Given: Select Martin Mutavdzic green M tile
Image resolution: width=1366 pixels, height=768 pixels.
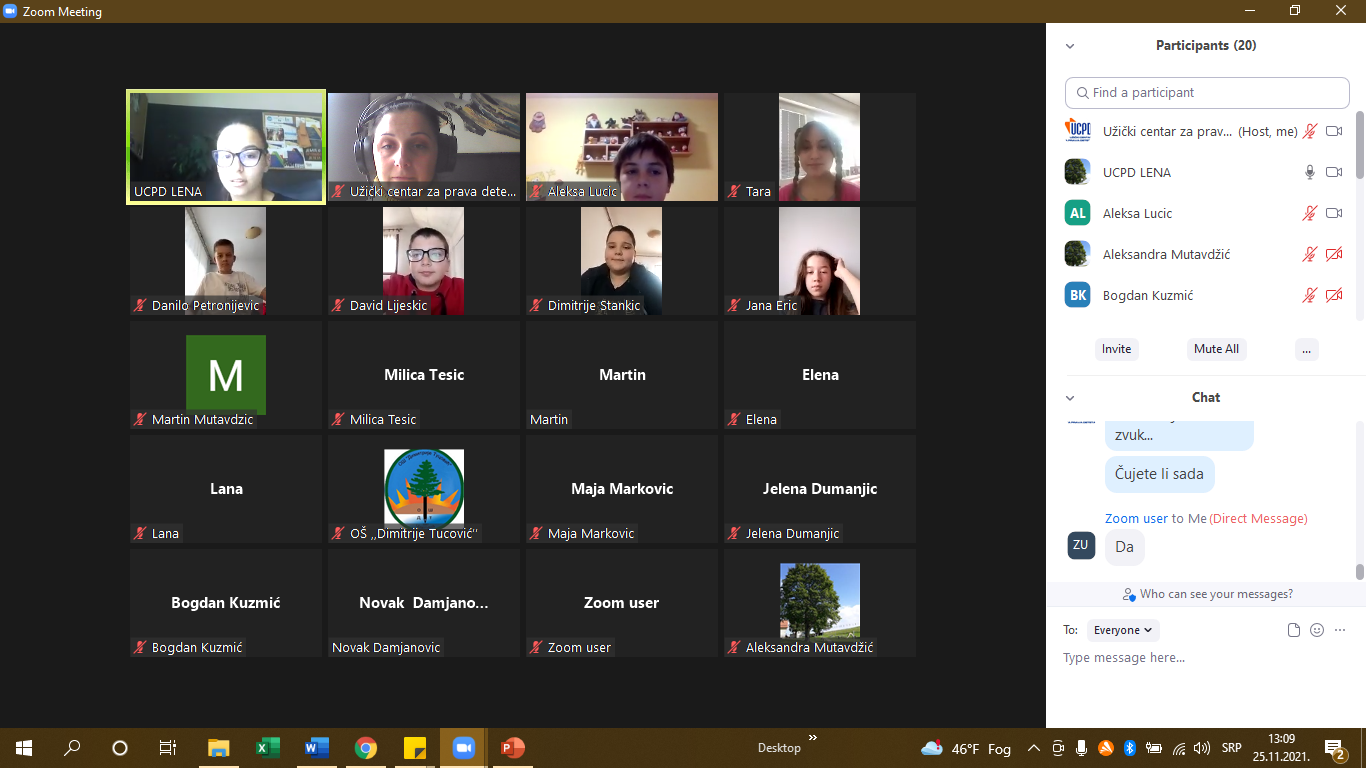Looking at the screenshot, I should [x=226, y=375].
